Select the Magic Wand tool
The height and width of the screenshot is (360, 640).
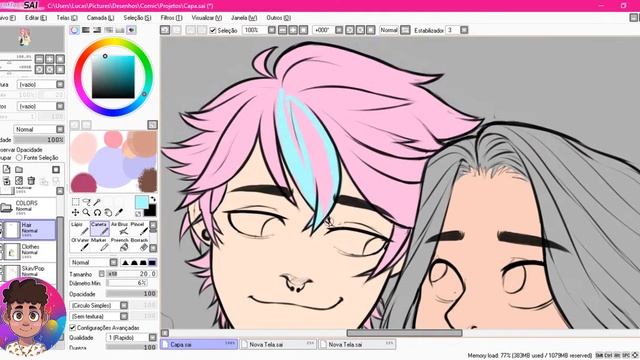pyautogui.click(x=97, y=202)
